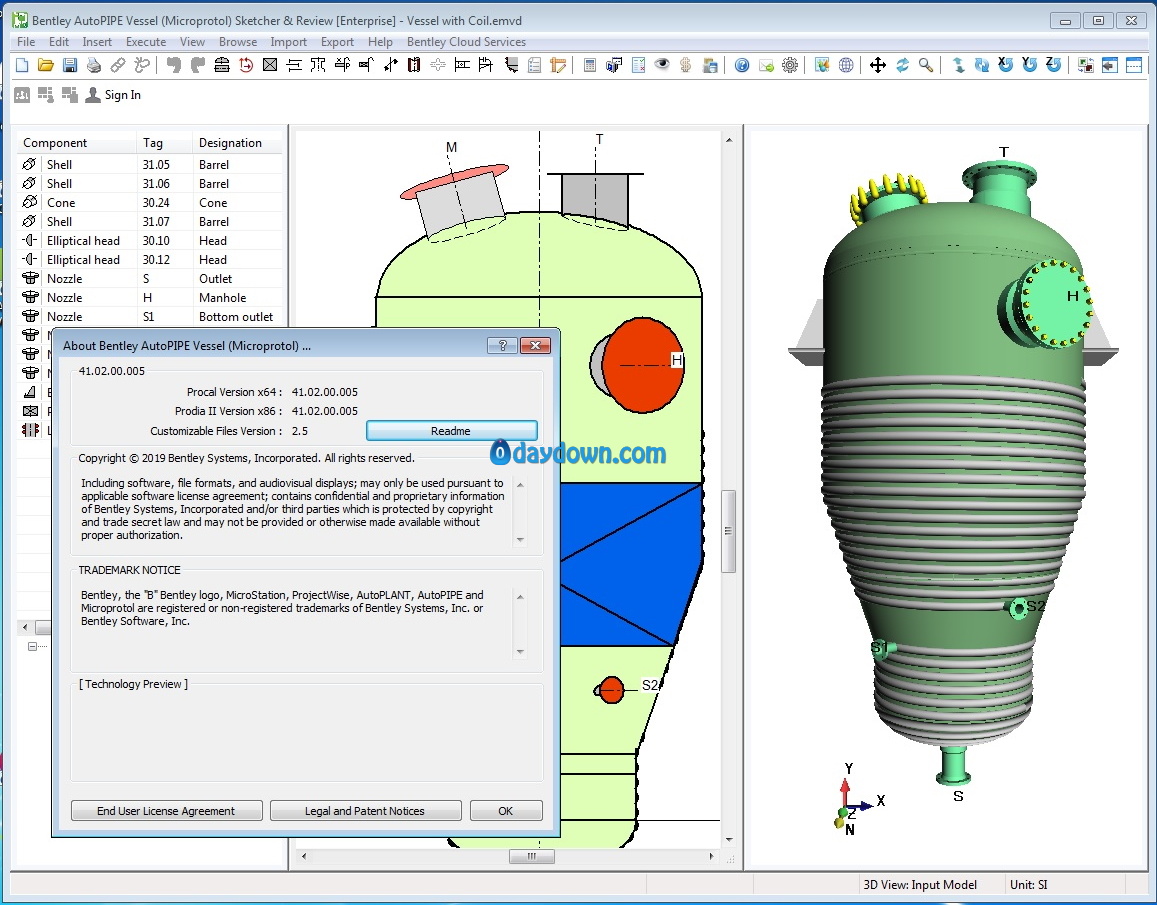Click the globe icon in the toolbar
1157x905 pixels.
tap(846, 66)
